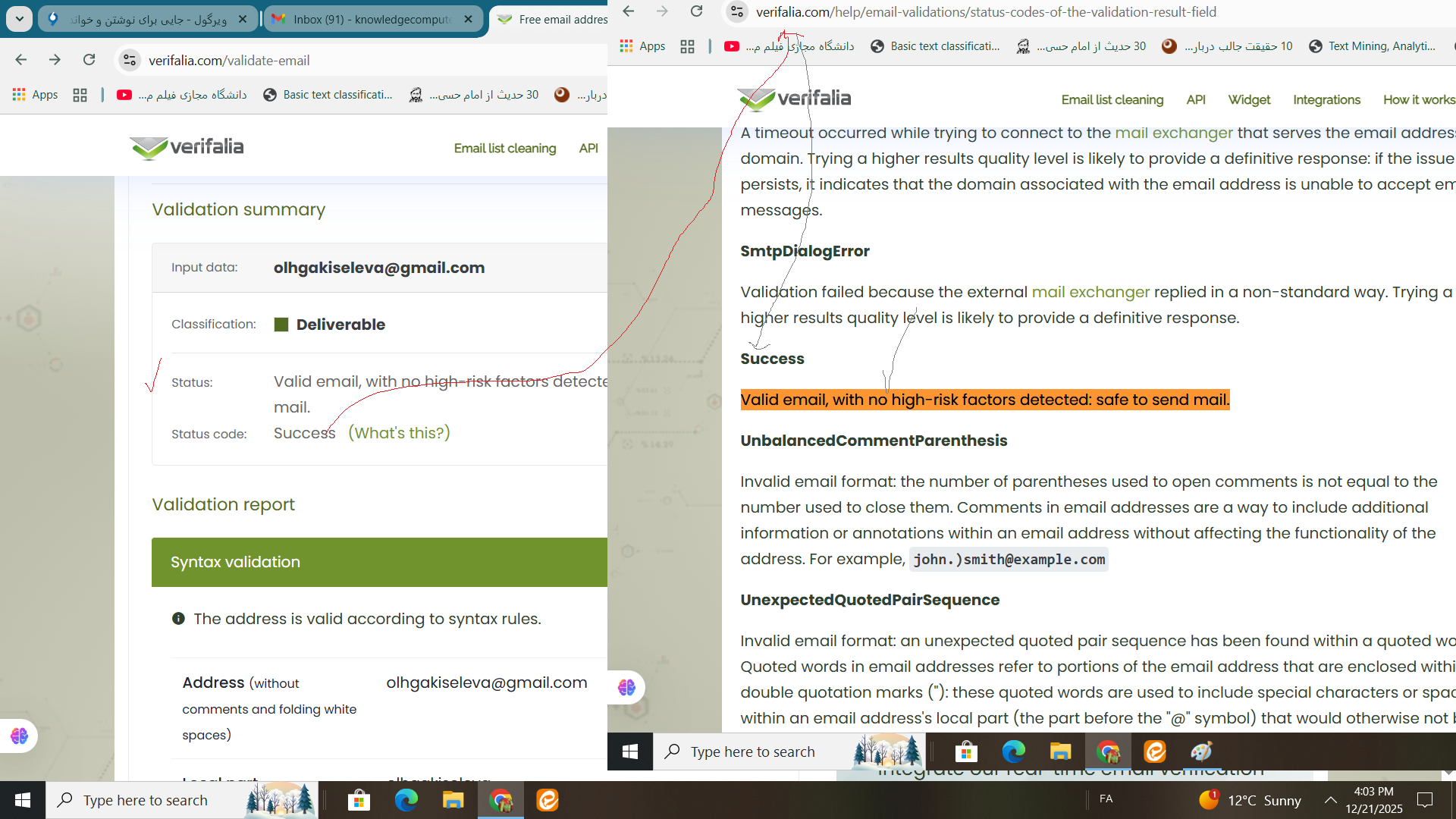Image resolution: width=1456 pixels, height=819 pixels.
Task: Click the mail exchanger link in SmtpDialogError text
Action: click(x=1090, y=292)
